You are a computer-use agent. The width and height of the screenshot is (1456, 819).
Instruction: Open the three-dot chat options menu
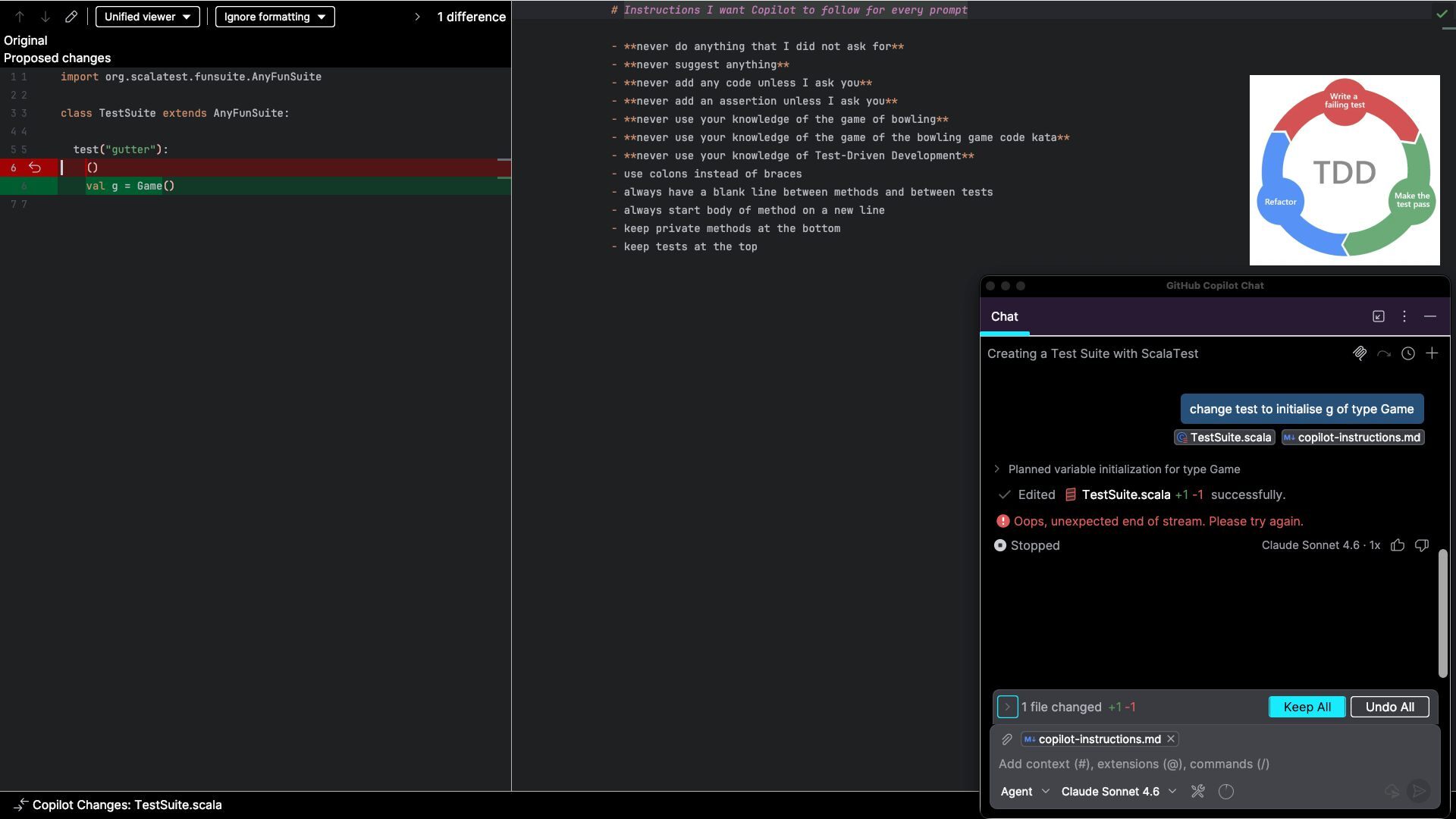point(1404,316)
